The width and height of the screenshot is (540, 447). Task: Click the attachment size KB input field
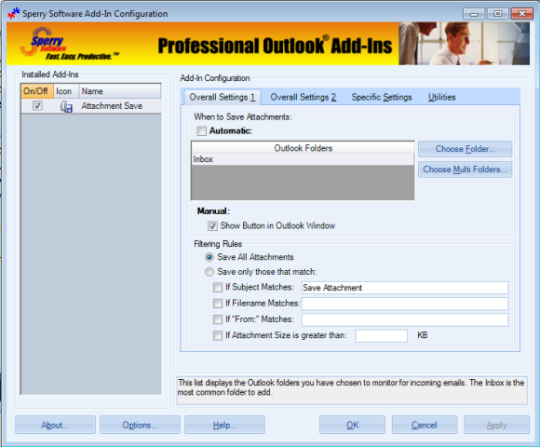[x=382, y=336]
